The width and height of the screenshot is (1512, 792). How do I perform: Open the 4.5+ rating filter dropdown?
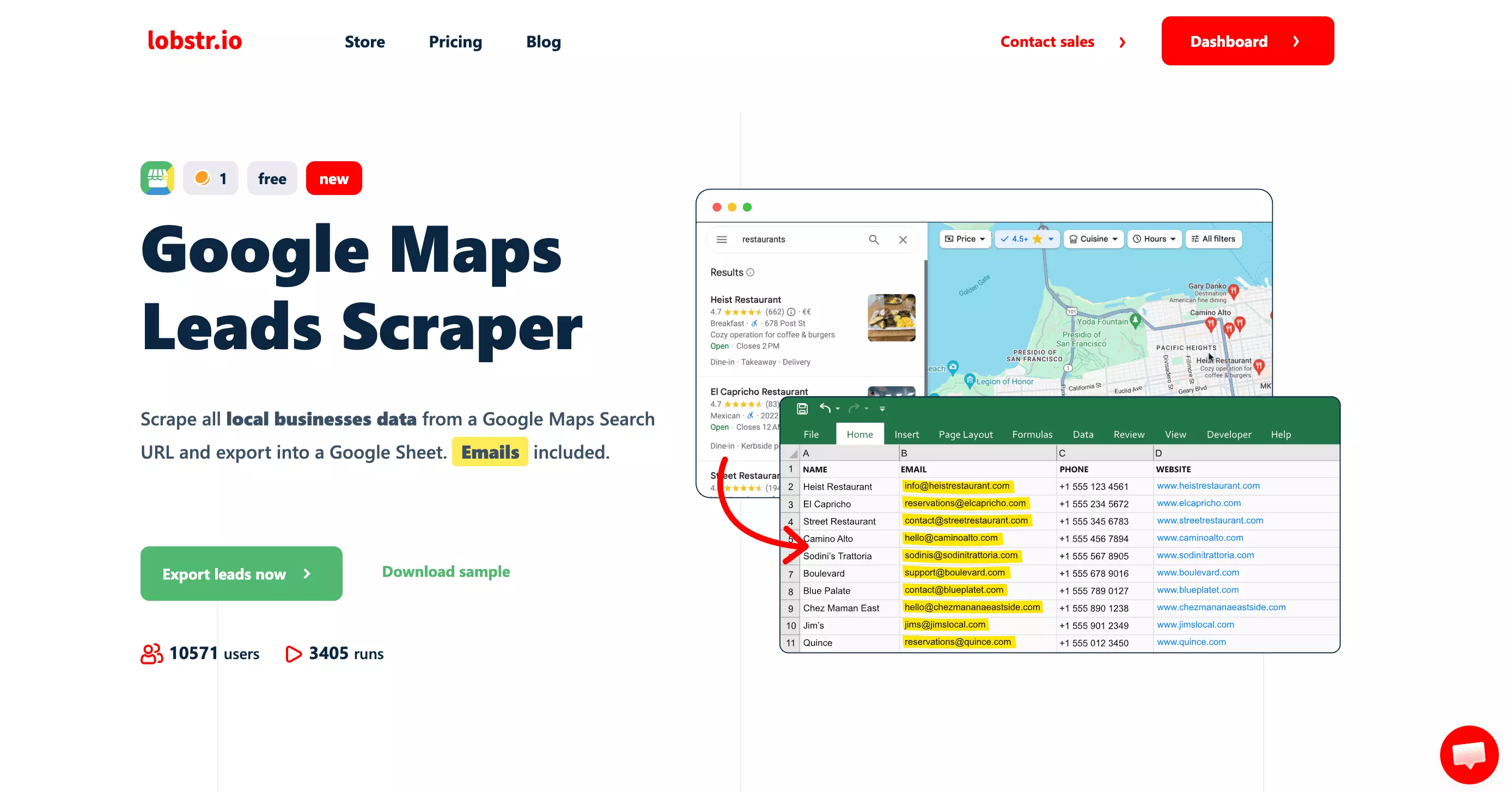(x=1027, y=239)
